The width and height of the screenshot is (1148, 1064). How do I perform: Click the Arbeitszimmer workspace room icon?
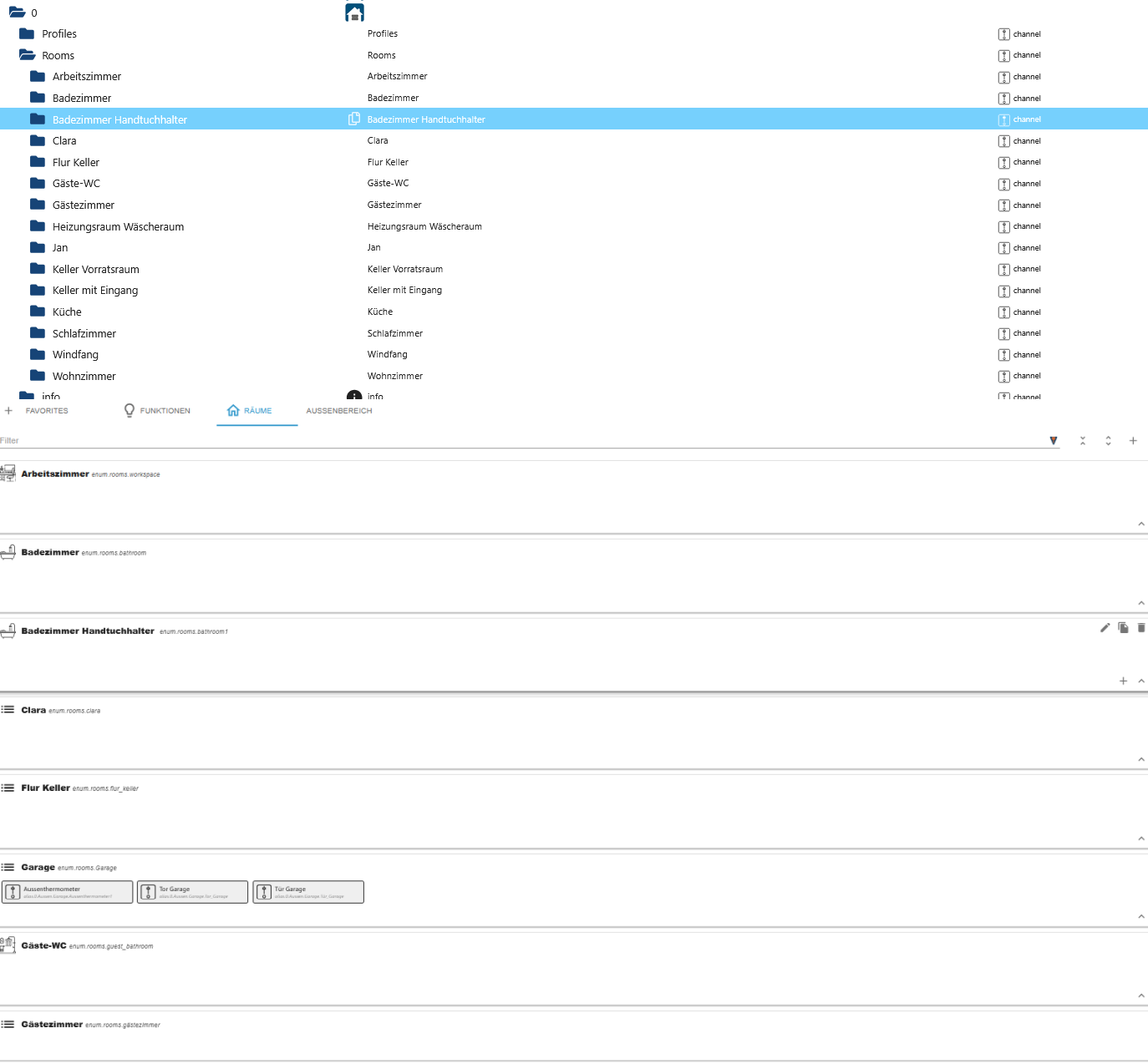8,474
